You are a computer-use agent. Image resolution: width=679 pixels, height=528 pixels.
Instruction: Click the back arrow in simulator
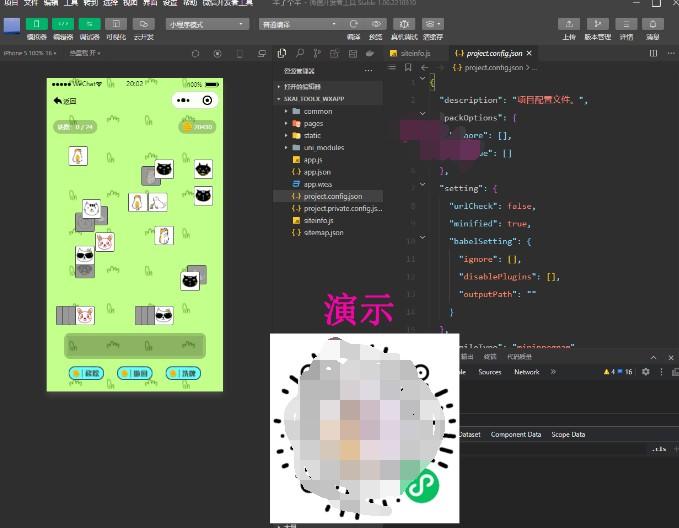click(57, 101)
